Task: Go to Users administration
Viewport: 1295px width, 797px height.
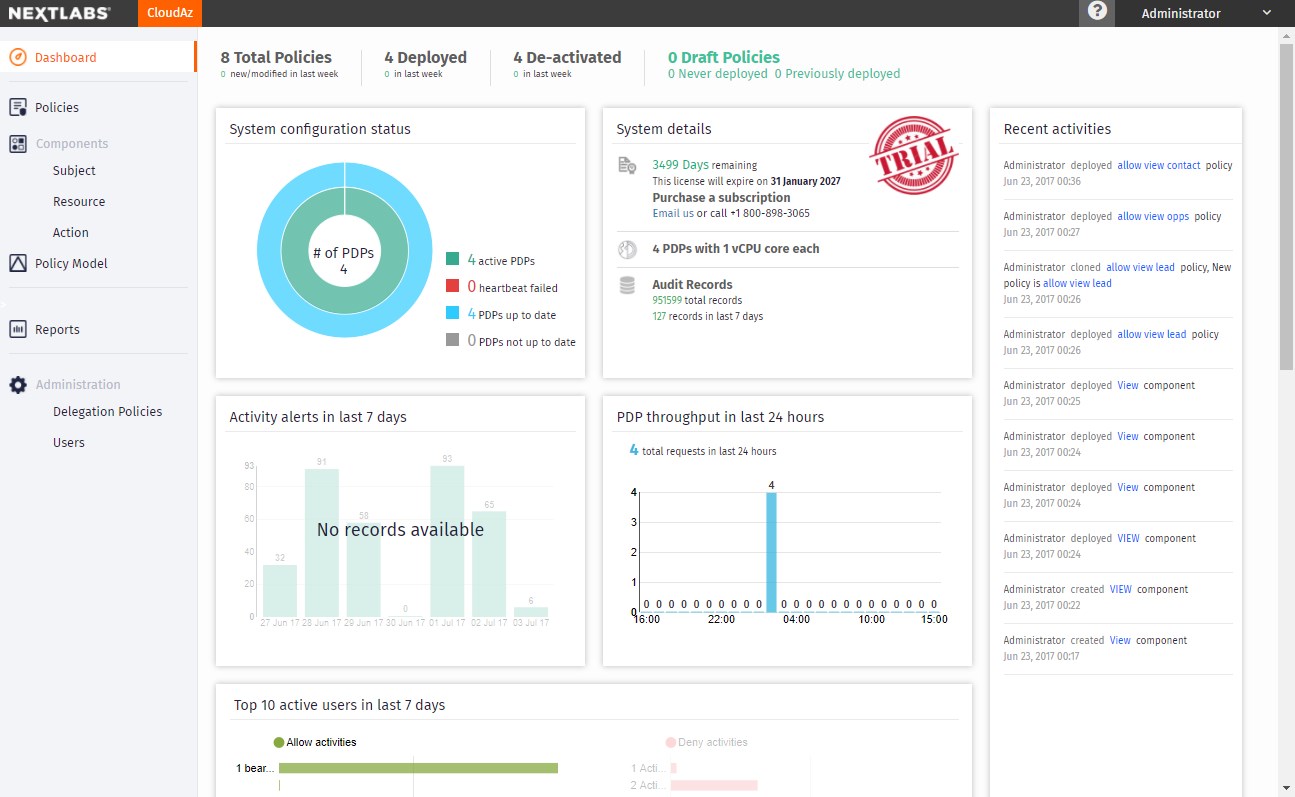Action: click(x=69, y=443)
